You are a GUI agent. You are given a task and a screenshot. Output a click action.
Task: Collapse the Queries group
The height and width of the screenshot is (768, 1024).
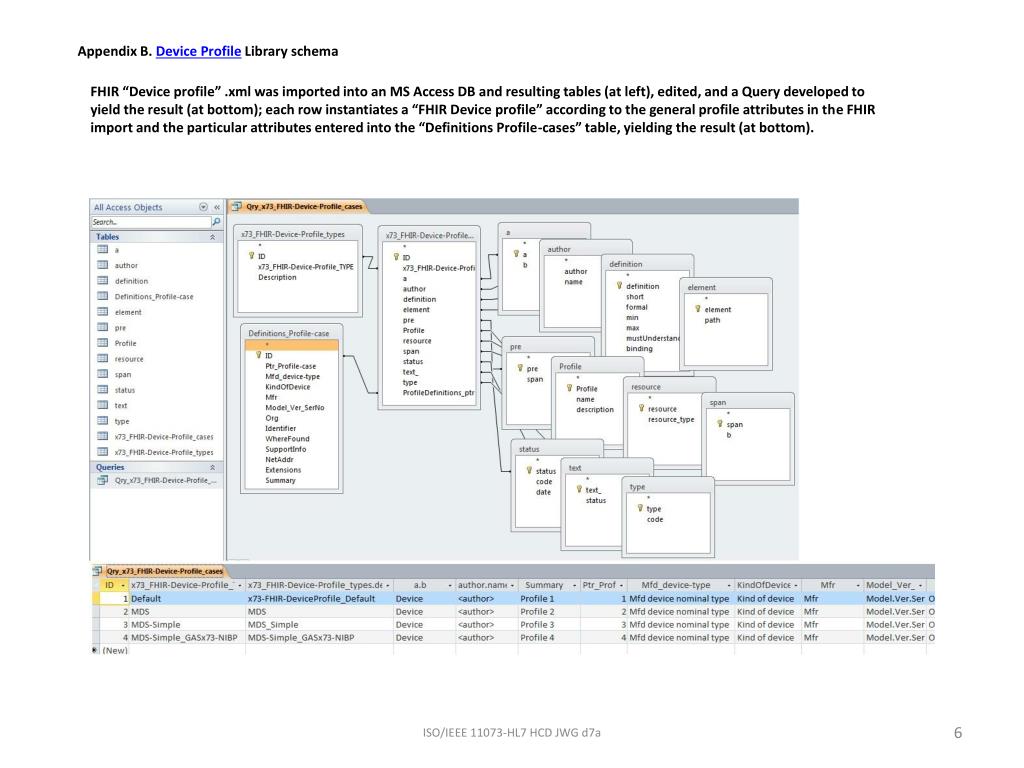[x=212, y=468]
